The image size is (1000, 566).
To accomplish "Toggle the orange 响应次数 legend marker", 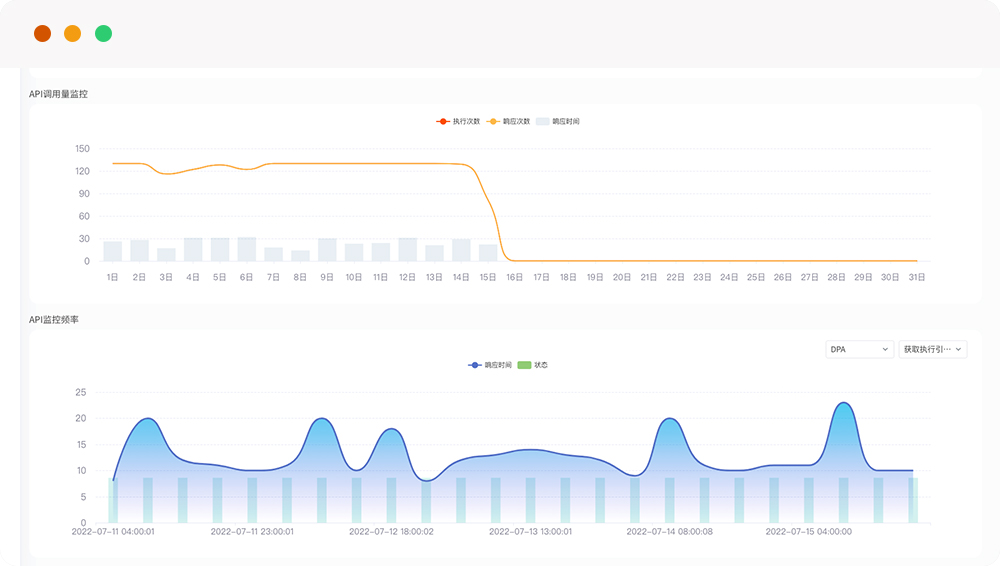I will [x=493, y=121].
